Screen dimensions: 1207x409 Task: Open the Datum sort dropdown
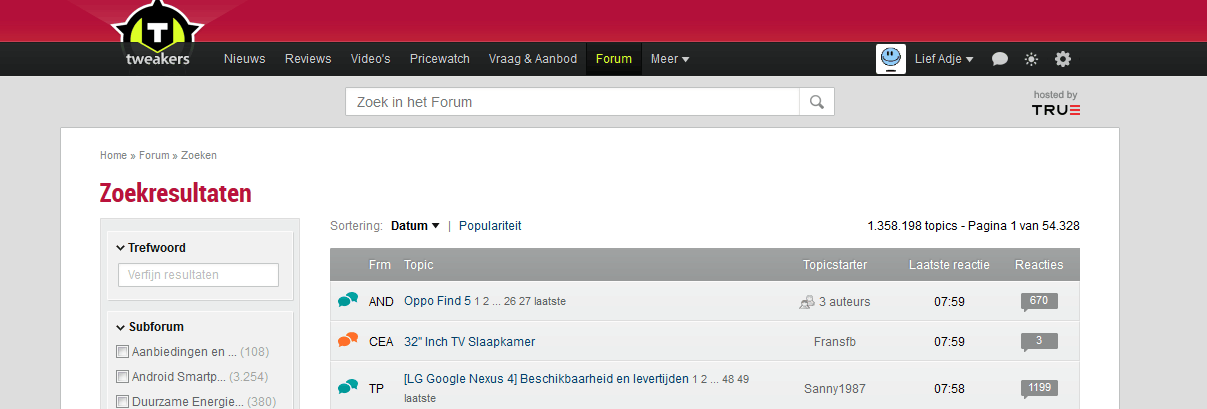point(415,226)
